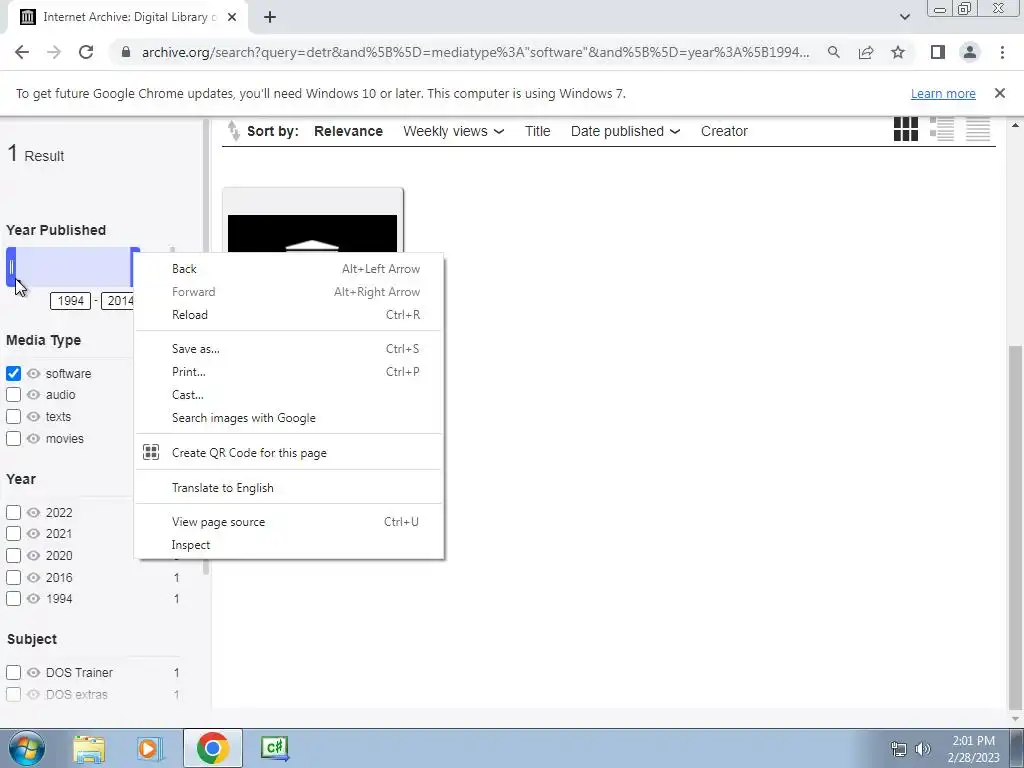Open the browser side panel icon
The width and height of the screenshot is (1024, 768).
pyautogui.click(x=938, y=52)
